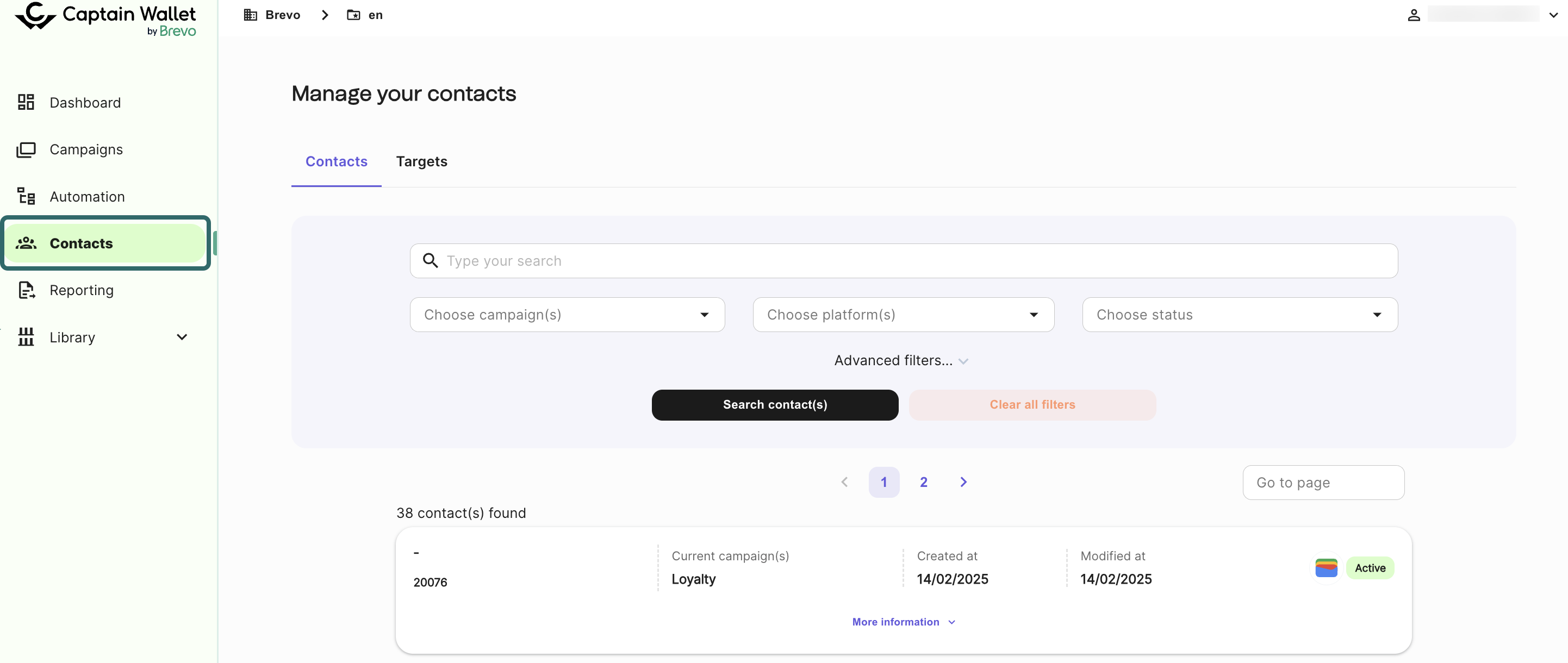Screen dimensions: 1568x663
Task: Click the Go to page field
Action: [1323, 483]
